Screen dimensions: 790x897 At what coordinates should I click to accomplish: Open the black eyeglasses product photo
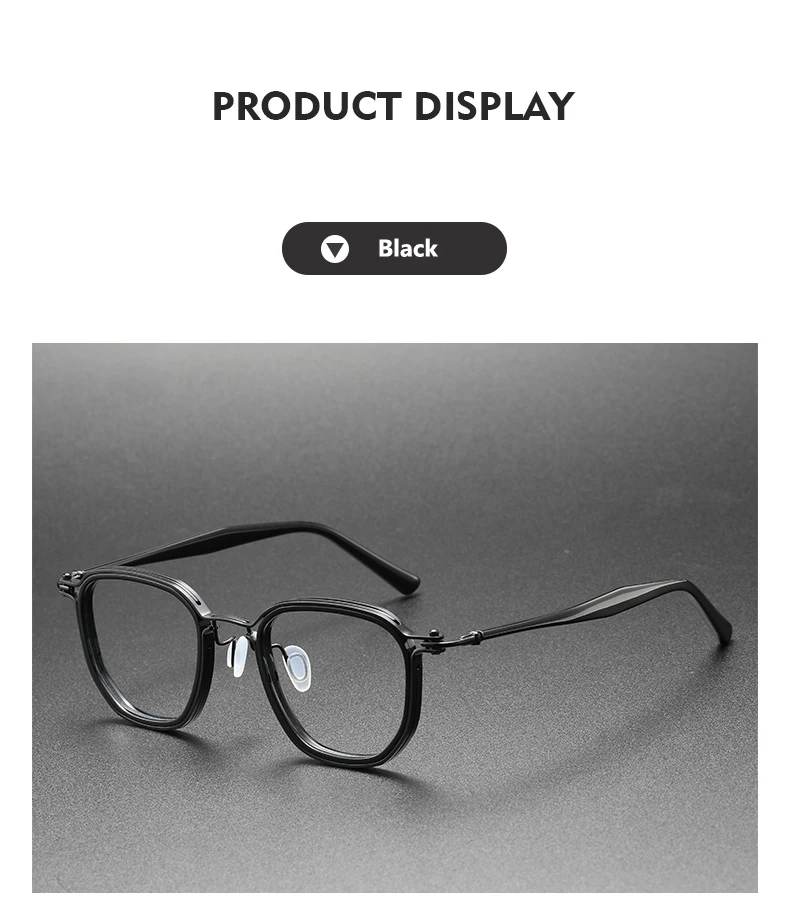pyautogui.click(x=395, y=618)
